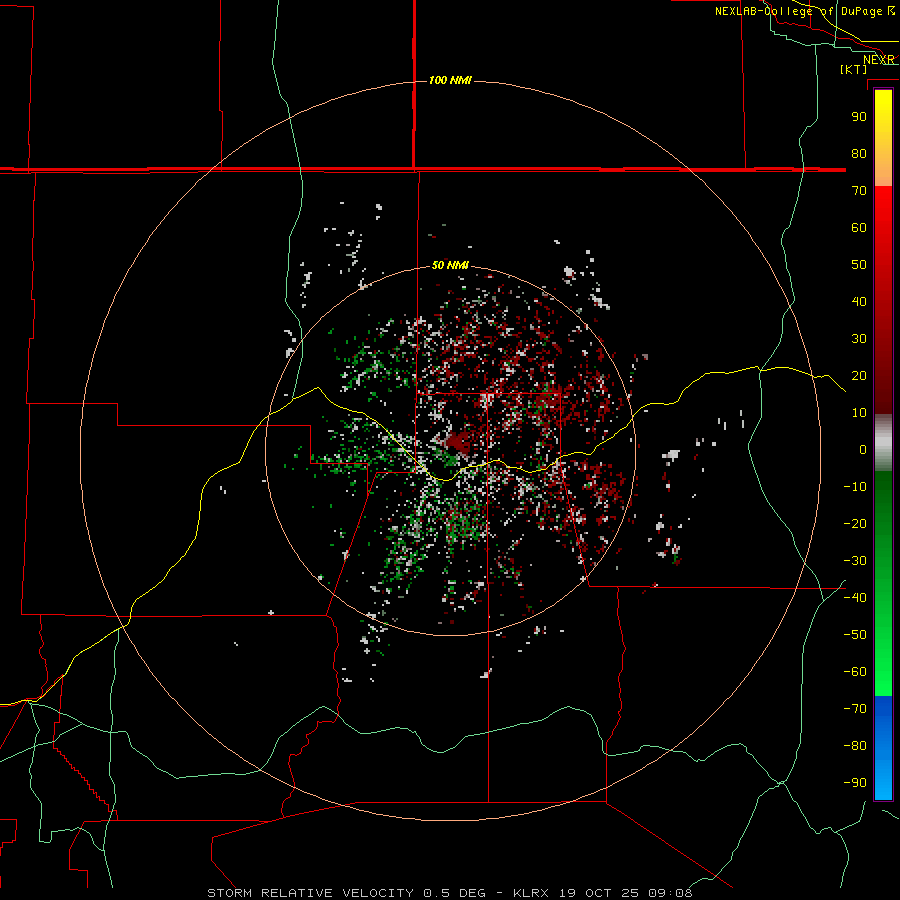Pick the gray zero-velocity segment of color bar

coord(883,443)
